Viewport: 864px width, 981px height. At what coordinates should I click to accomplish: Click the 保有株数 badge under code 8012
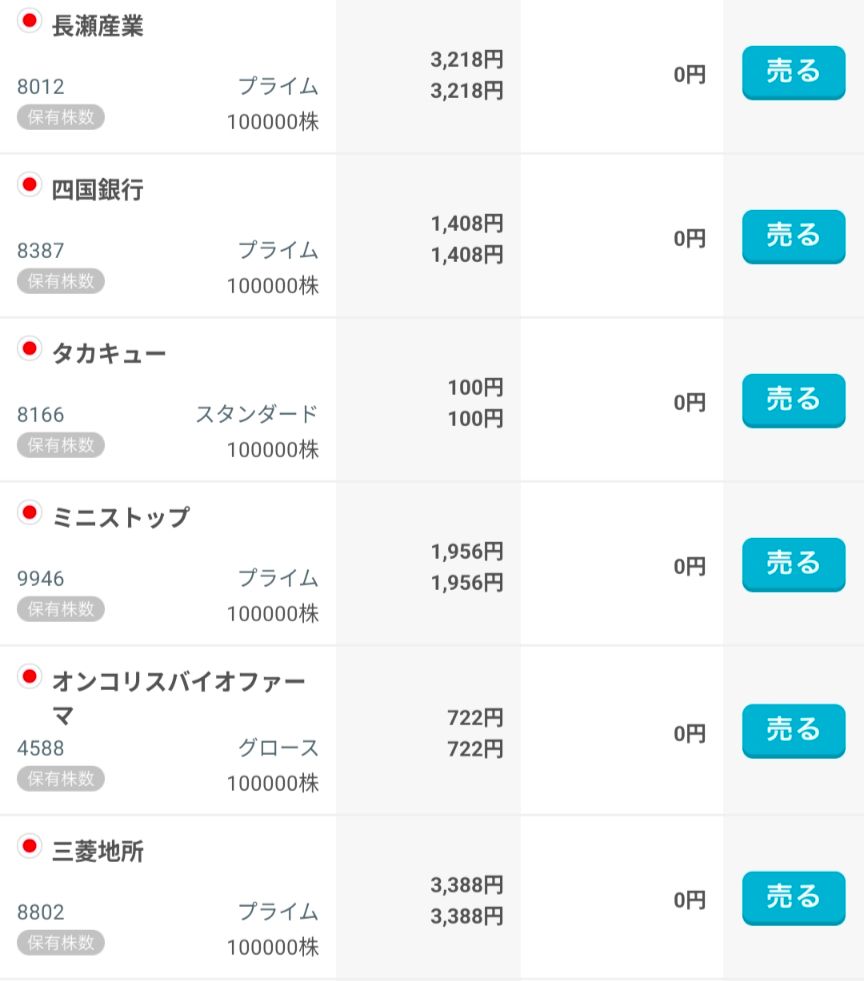coord(60,117)
